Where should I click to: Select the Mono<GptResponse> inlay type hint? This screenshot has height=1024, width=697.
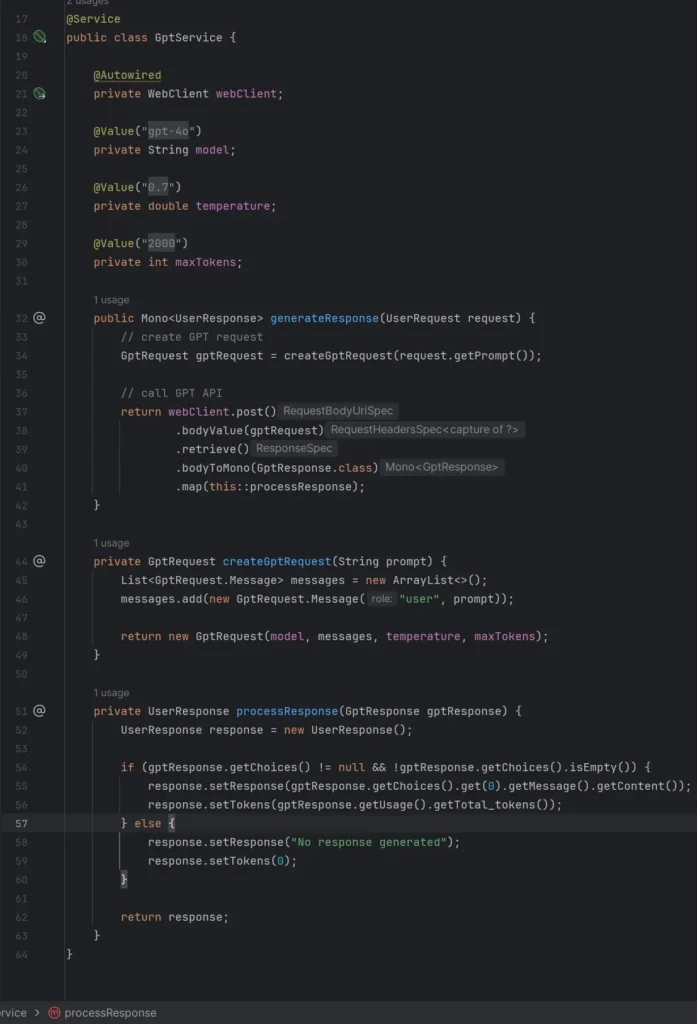pyautogui.click(x=442, y=467)
